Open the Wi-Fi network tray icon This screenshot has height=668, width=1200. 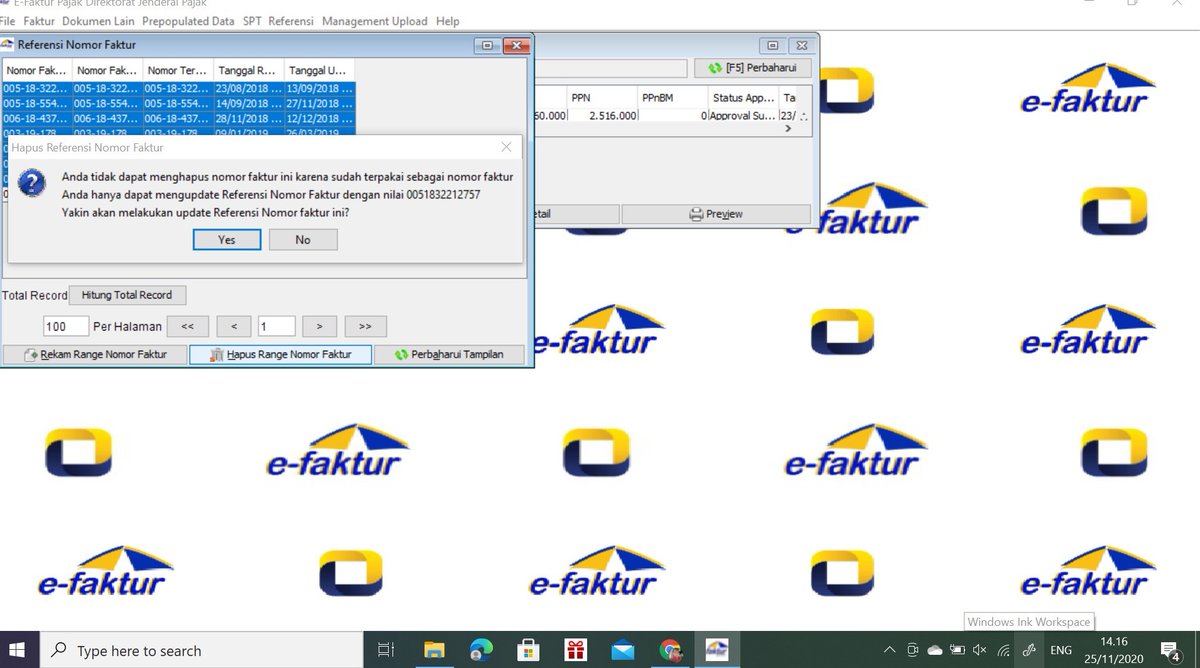[x=1004, y=650]
